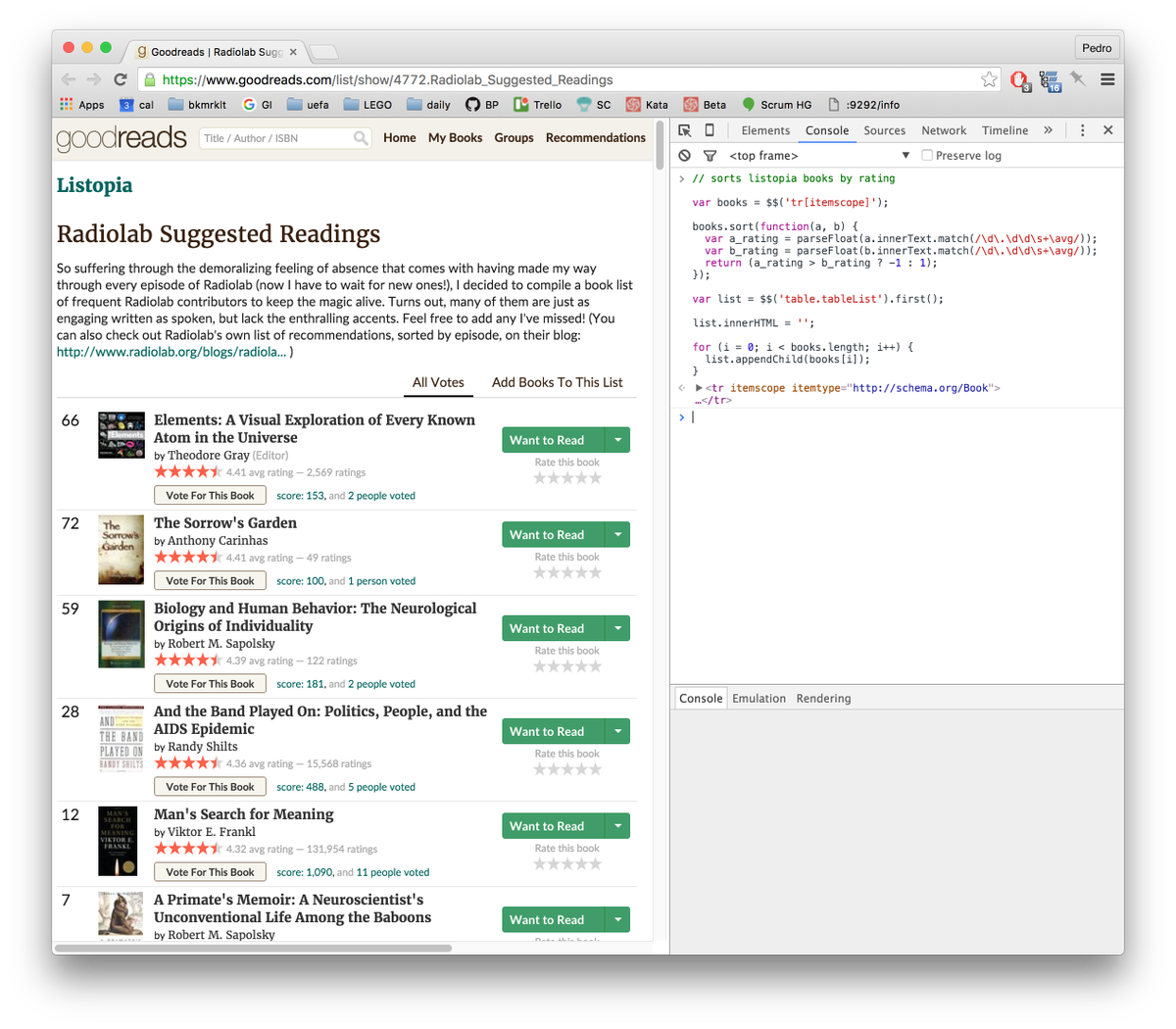Toggle DevTools device mode icon
The width and height of the screenshot is (1176, 1029).
[x=710, y=130]
